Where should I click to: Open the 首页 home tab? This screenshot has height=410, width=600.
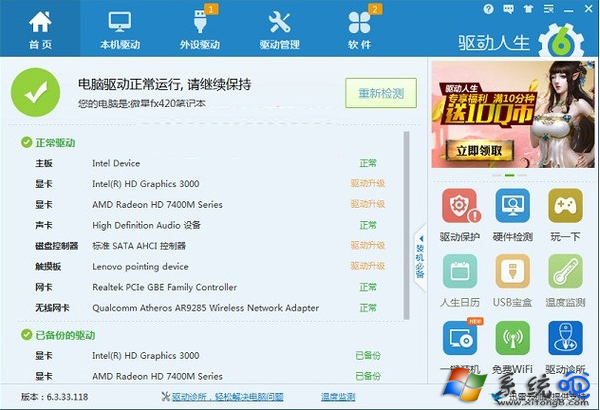pyautogui.click(x=40, y=29)
